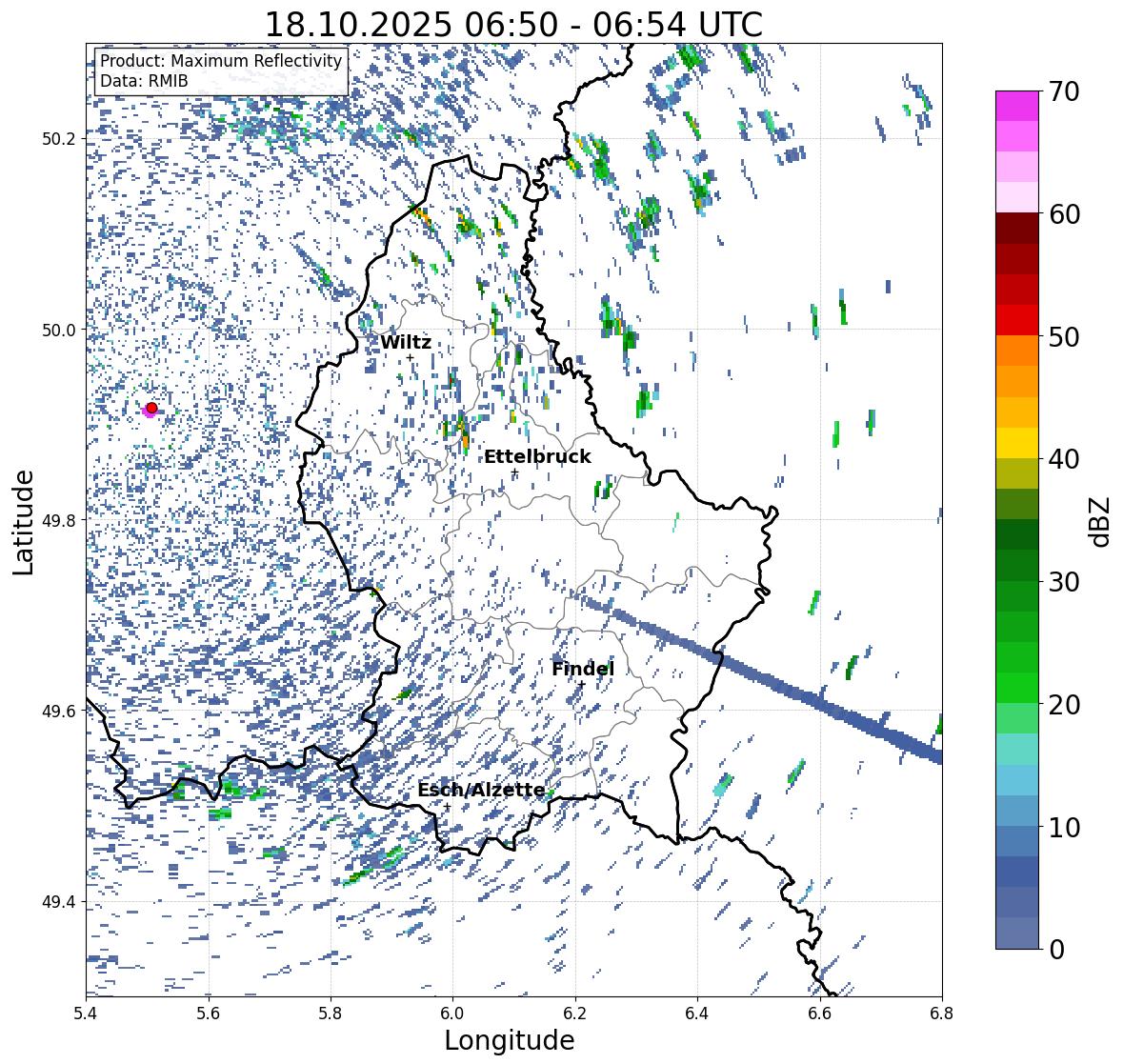Viewport: 1123px width, 1064px height.
Task: Click the Wiltz city label
Action: click(x=406, y=342)
